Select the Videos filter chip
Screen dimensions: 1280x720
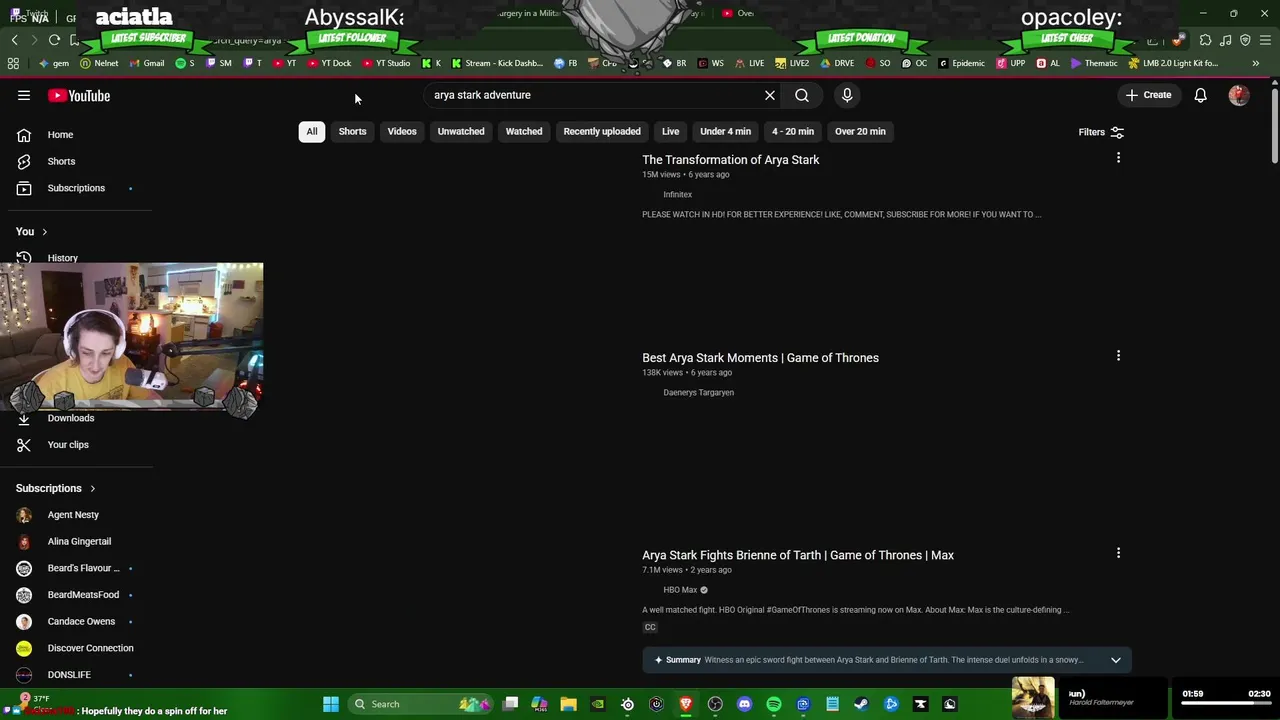[x=402, y=131]
